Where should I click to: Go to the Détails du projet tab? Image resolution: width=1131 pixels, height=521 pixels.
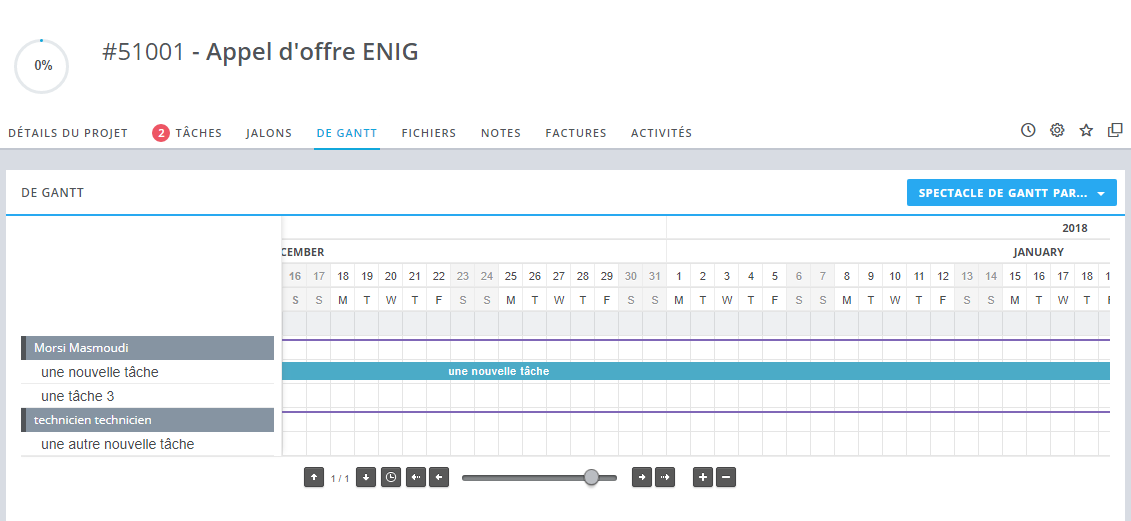tap(68, 133)
